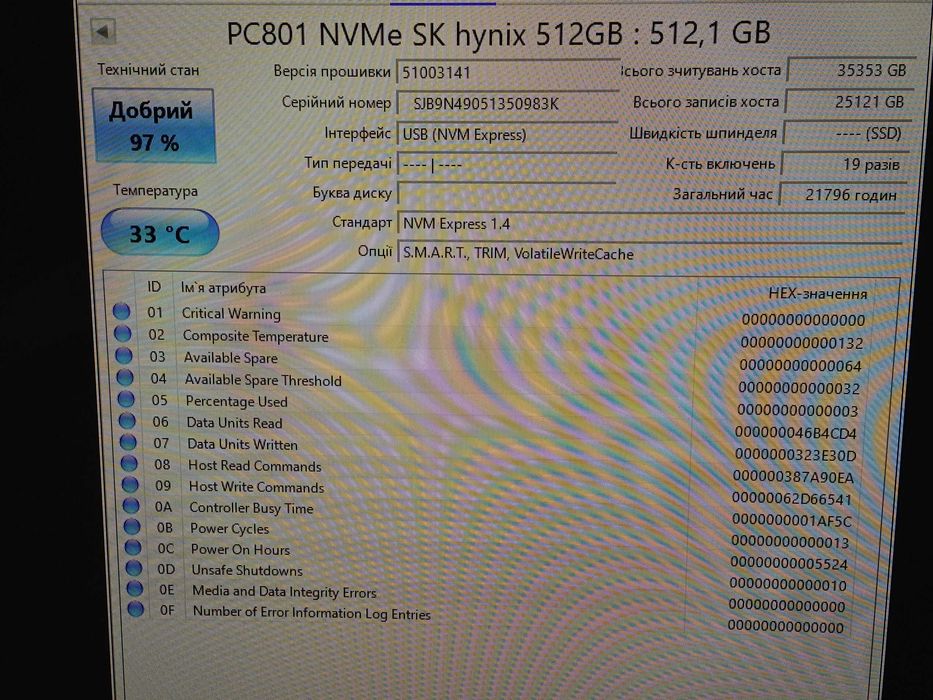Viewport: 933px width, 700px height.
Task: Click the ID column header
Action: 154,287
